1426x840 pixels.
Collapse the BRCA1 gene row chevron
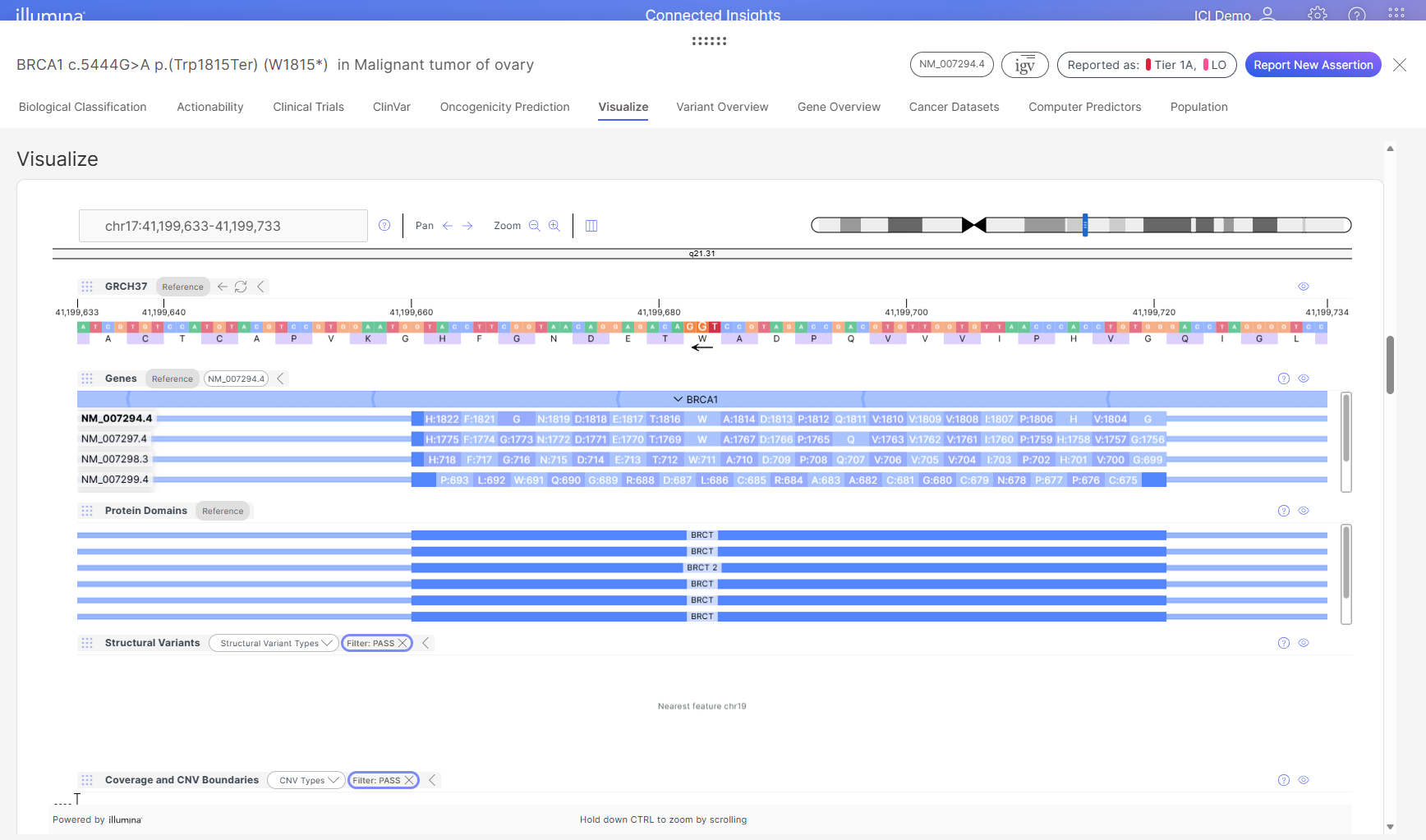[x=678, y=399]
